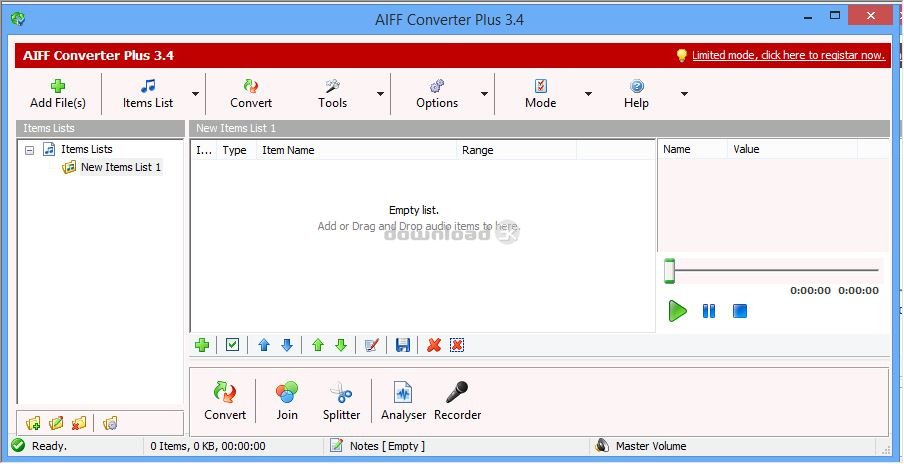904x464 pixels.
Task: Click the Add File(s) toolbar button
Action: 58,94
